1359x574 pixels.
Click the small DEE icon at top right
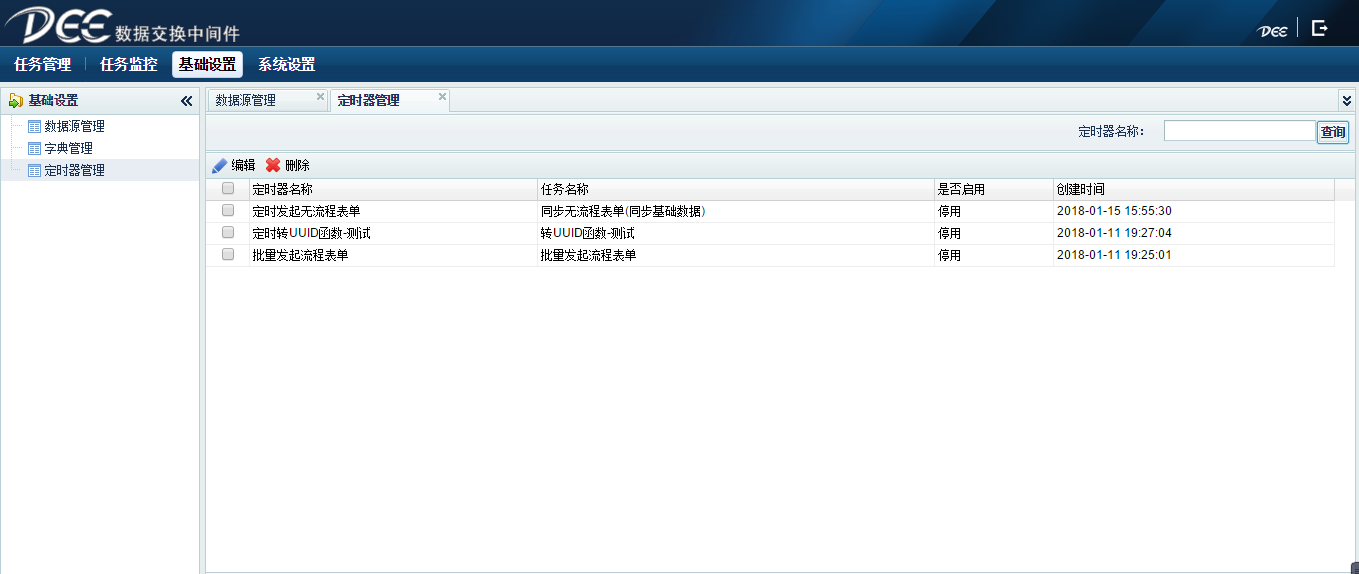[1272, 31]
